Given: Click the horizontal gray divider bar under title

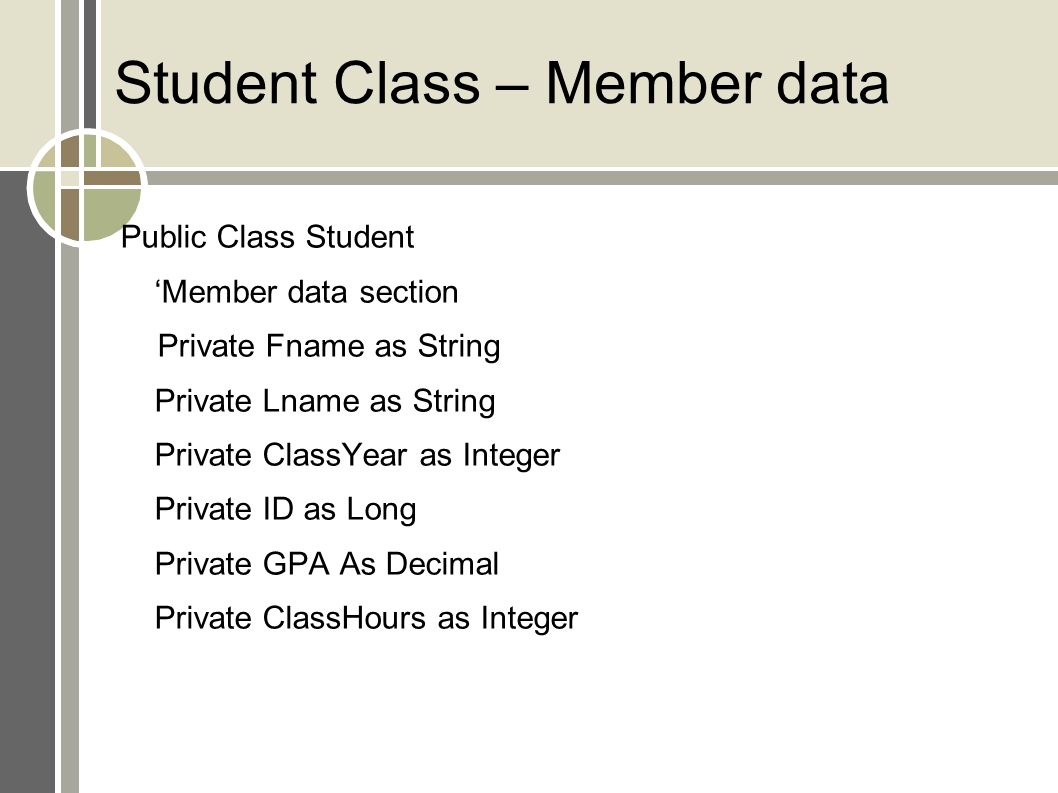Looking at the screenshot, I should pos(601,178).
